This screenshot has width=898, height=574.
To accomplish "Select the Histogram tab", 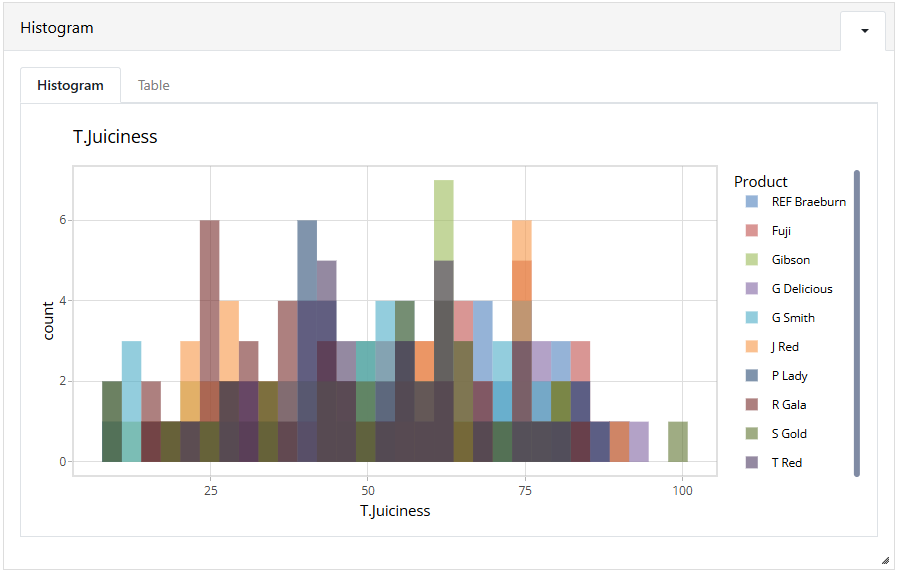I will 70,85.
